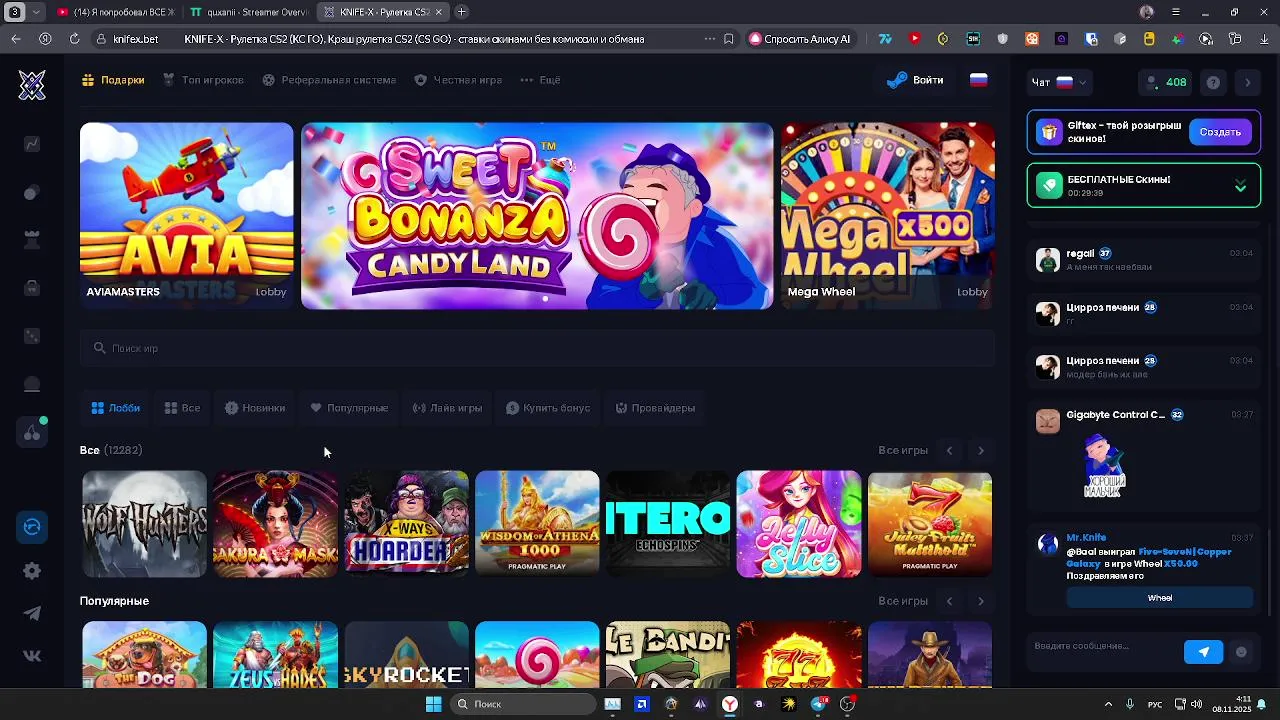Open the cherry slots icon in sidebar
1280x720 pixels.
(x=32, y=433)
